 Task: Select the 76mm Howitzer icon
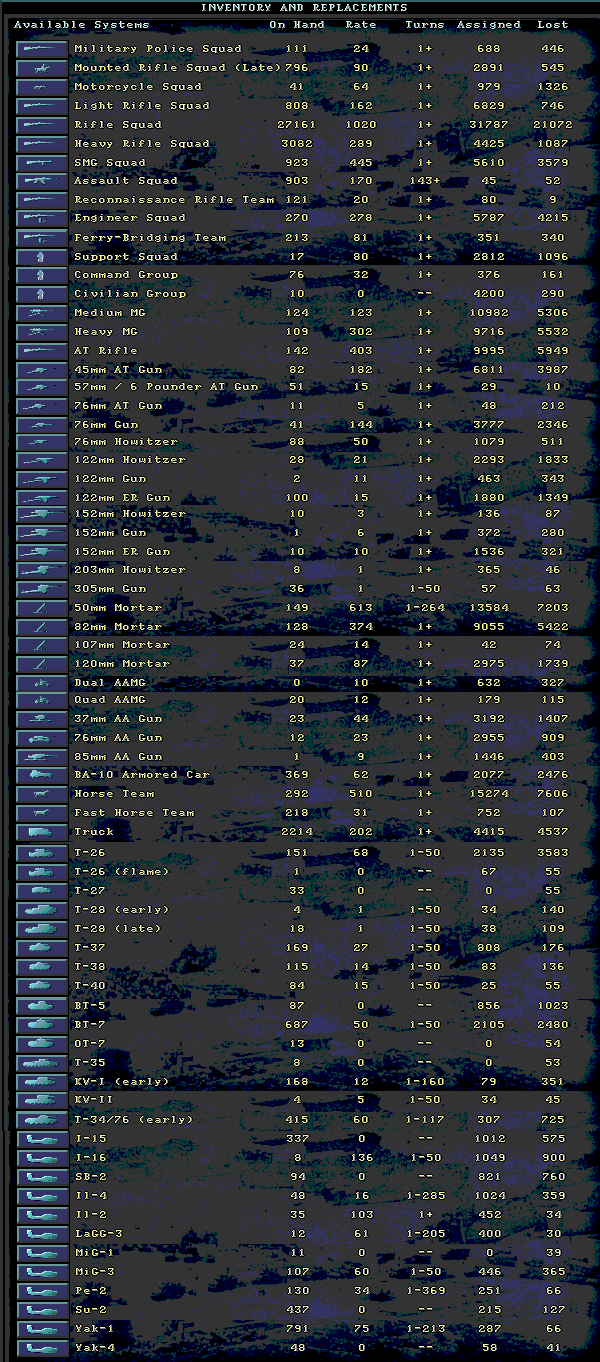tap(41, 441)
